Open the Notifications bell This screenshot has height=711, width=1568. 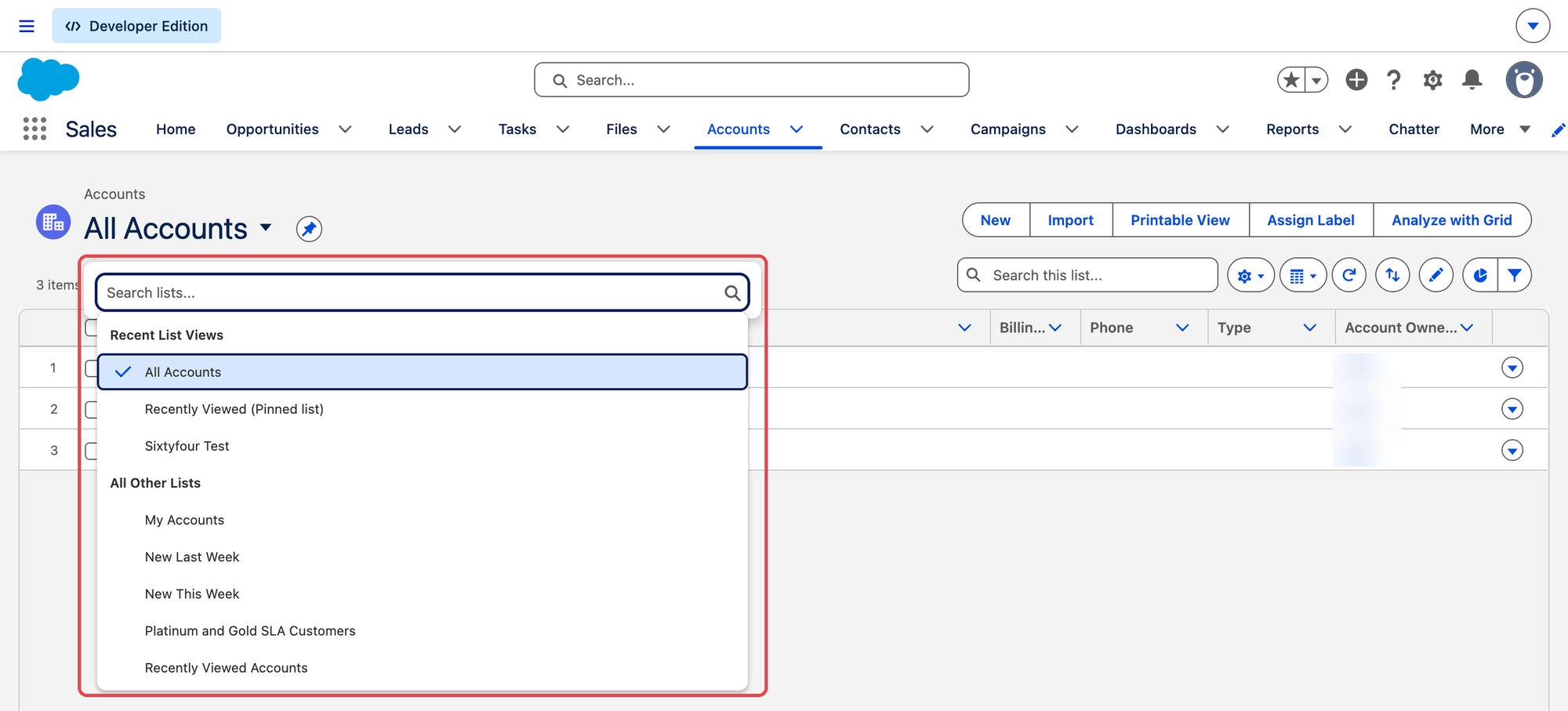click(x=1472, y=79)
